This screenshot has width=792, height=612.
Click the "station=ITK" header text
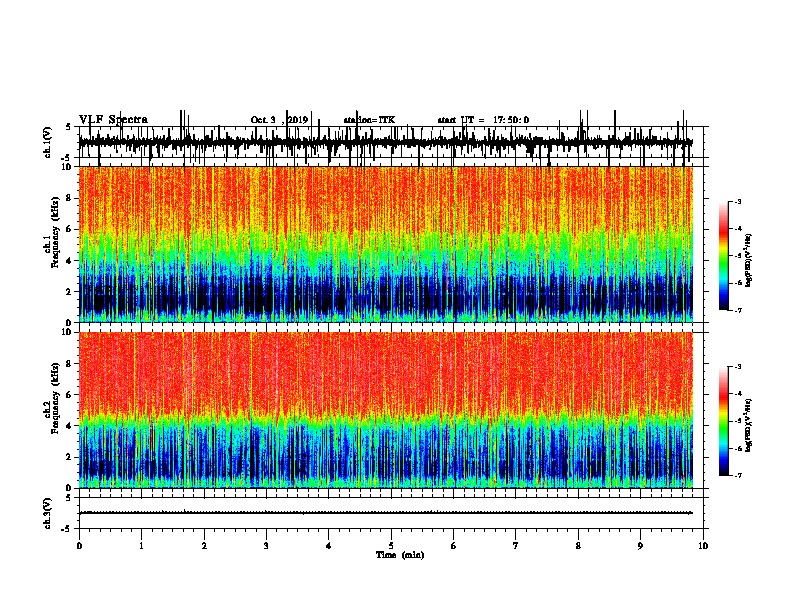369,120
